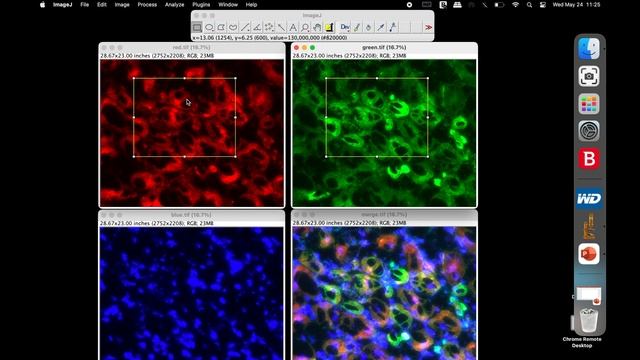
Task: Select the Arrow tool in ImageJ toolbar
Action: pos(380,27)
